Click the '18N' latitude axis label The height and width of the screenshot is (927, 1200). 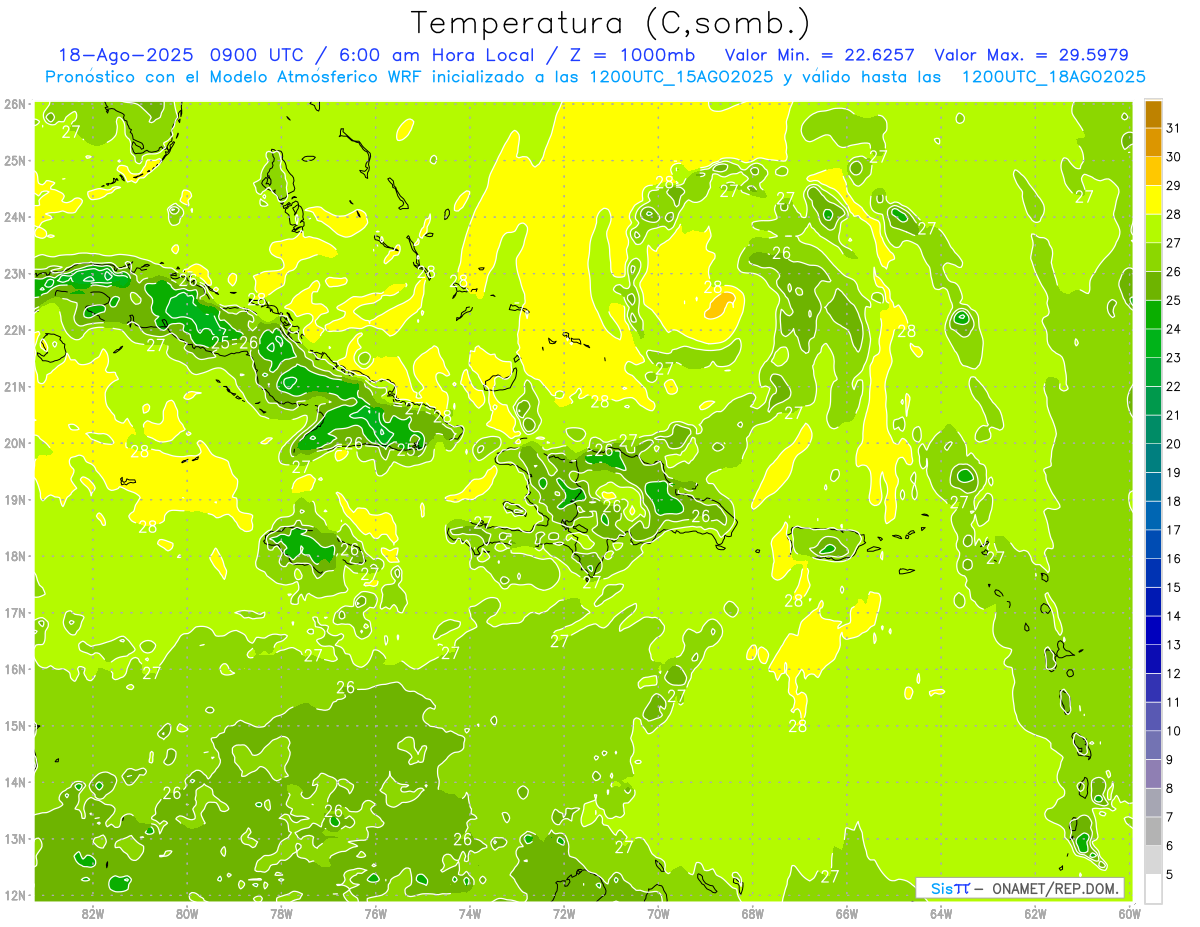14,556
